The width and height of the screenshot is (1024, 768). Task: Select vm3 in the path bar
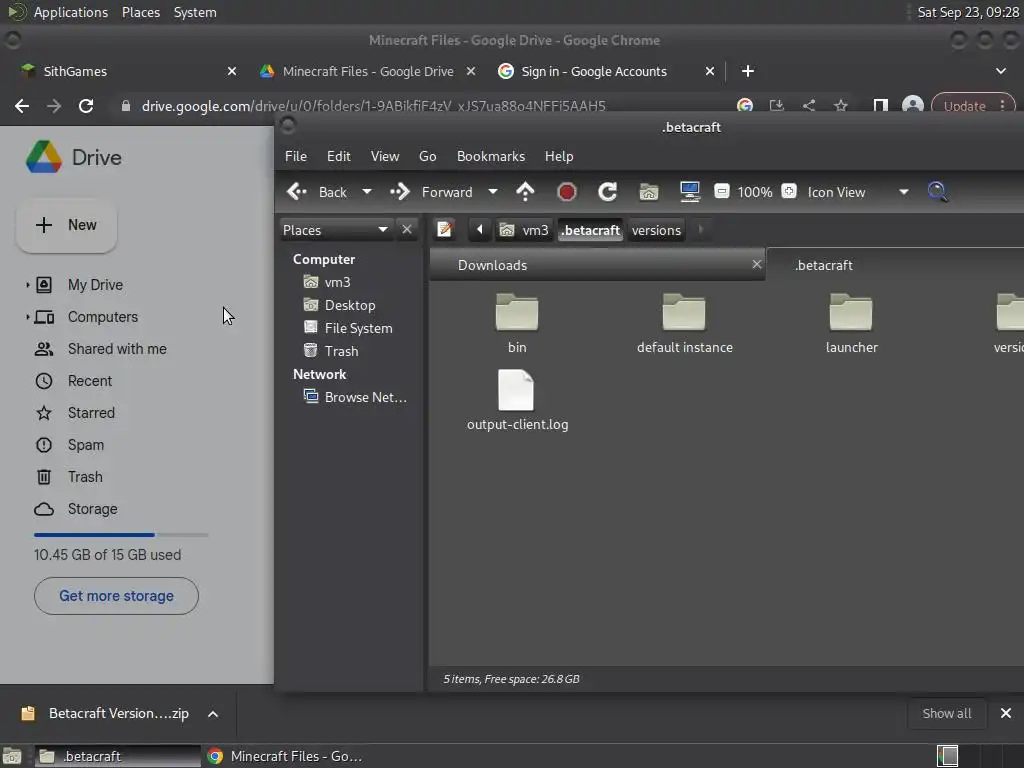(524, 230)
